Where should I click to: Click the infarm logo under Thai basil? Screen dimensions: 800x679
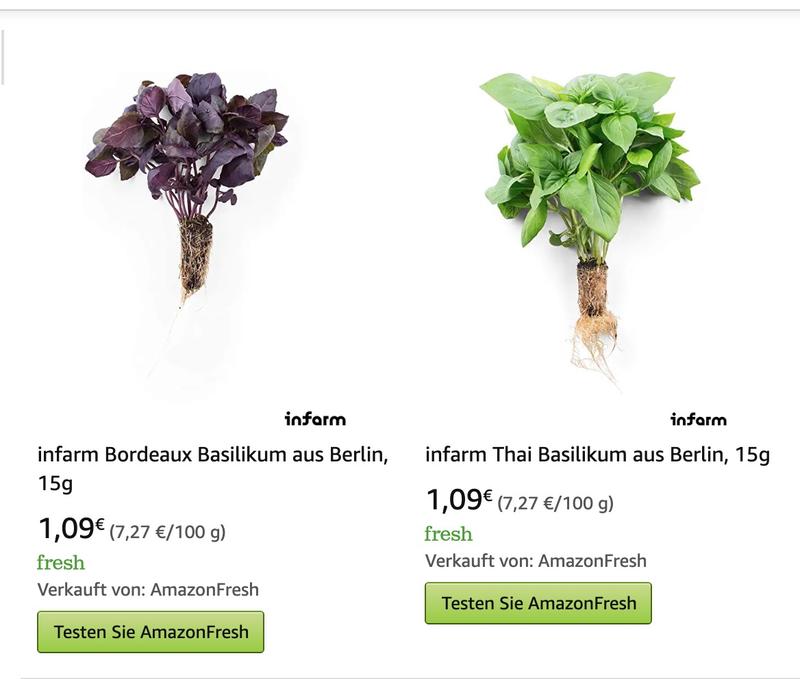click(x=698, y=419)
